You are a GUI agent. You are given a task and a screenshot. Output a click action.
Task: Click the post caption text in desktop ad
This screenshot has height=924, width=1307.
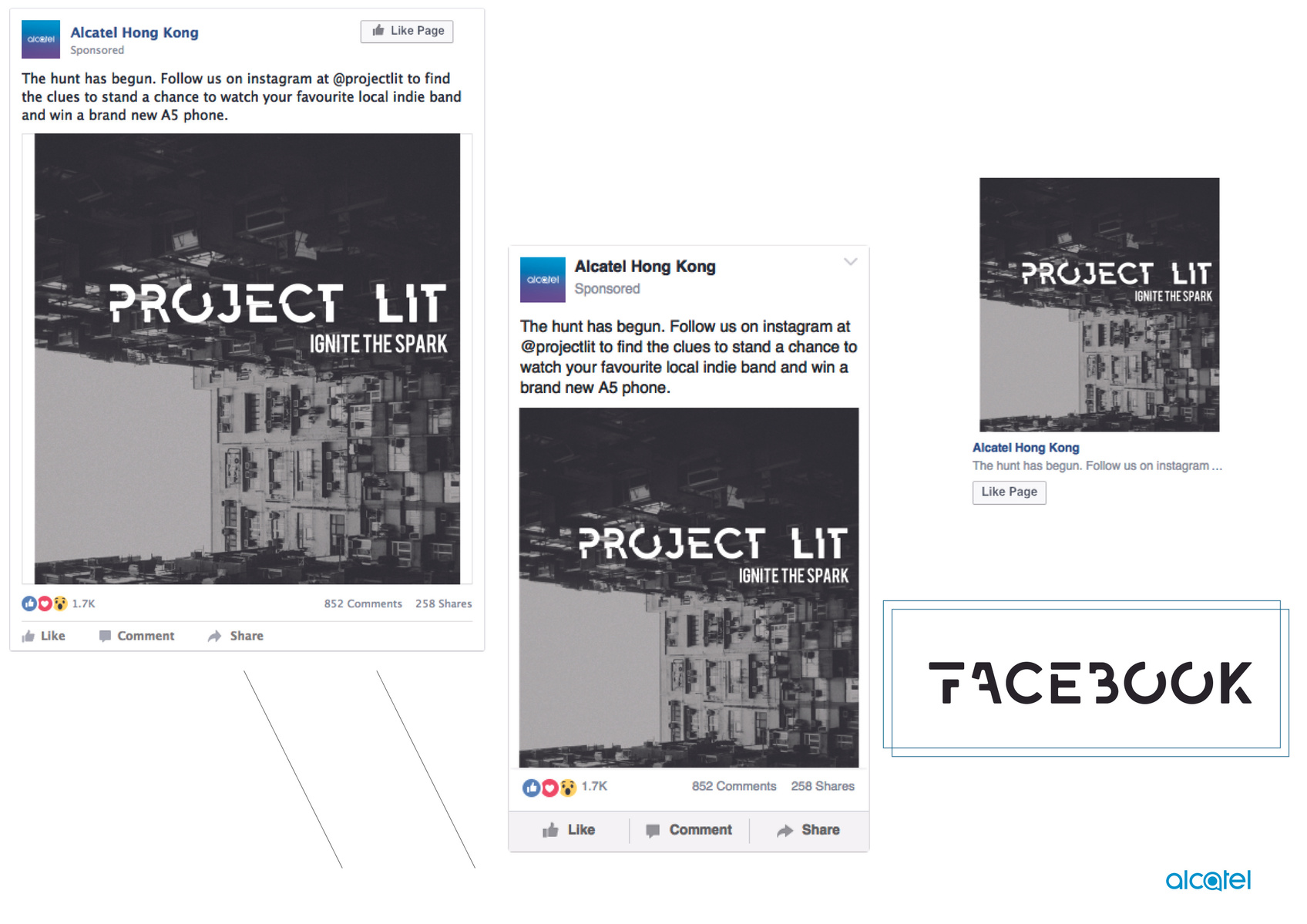tap(241, 97)
